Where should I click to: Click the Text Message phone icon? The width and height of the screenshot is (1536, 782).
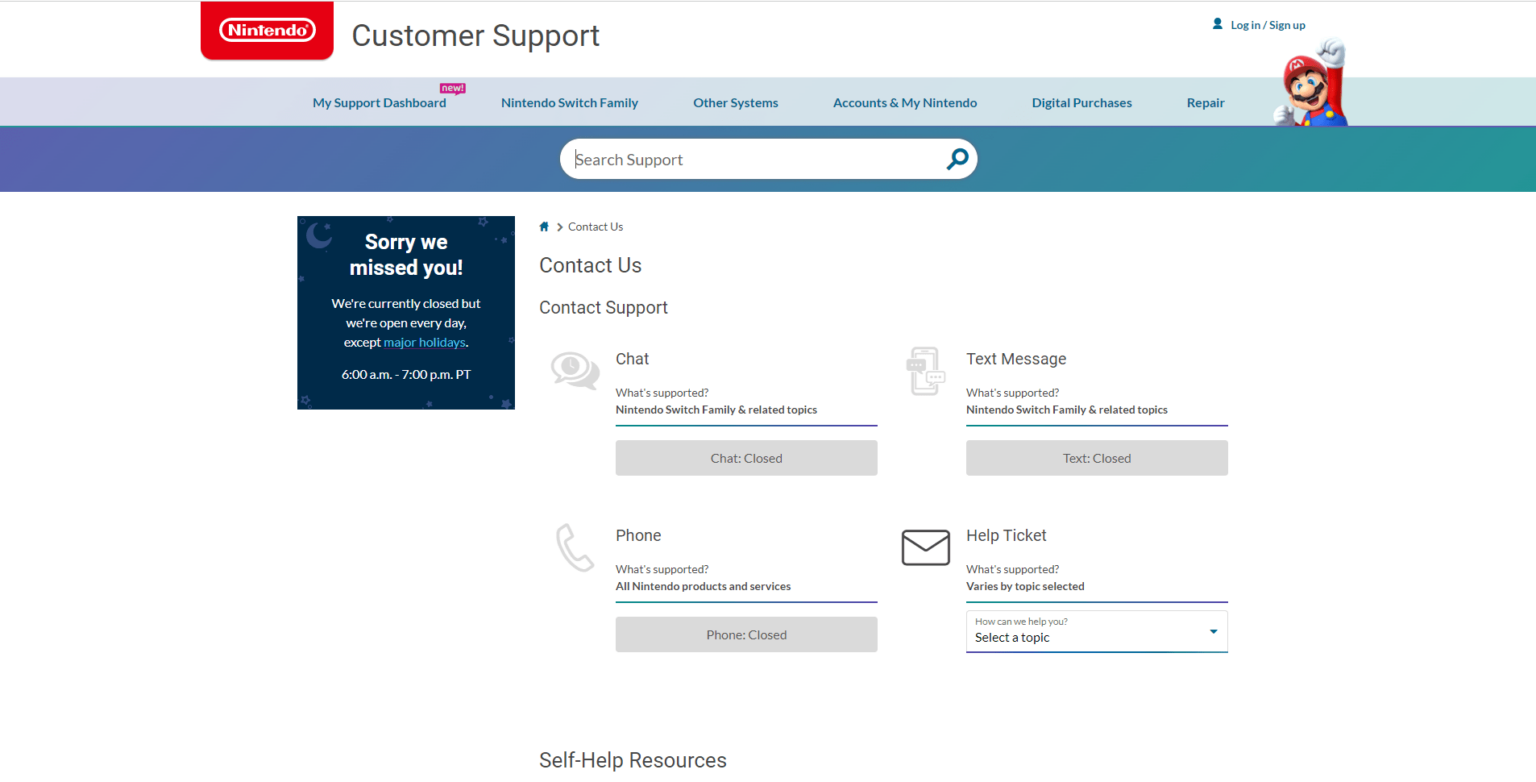[925, 371]
